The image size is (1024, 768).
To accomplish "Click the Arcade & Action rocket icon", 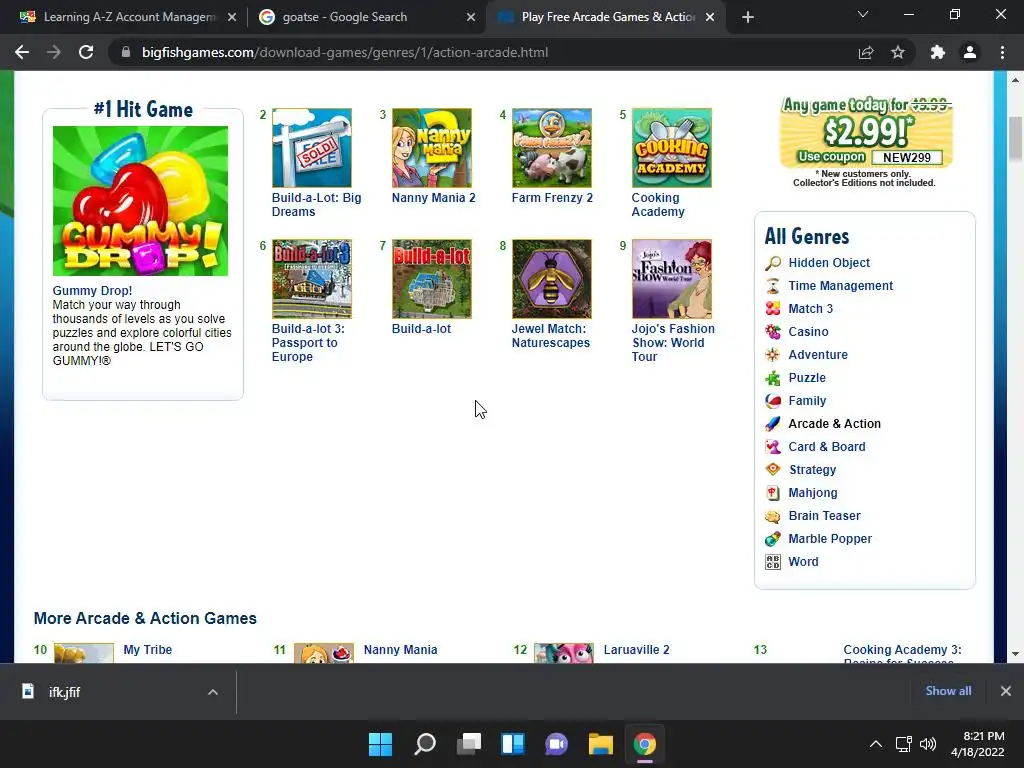I will point(773,424).
